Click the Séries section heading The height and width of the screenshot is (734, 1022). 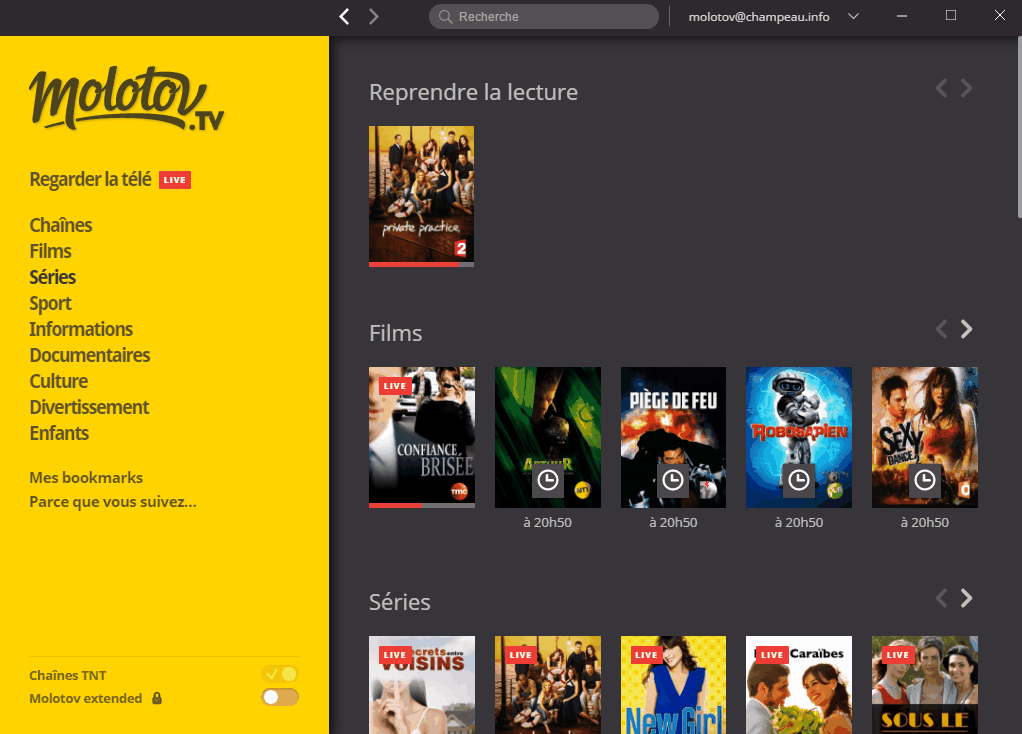[400, 602]
